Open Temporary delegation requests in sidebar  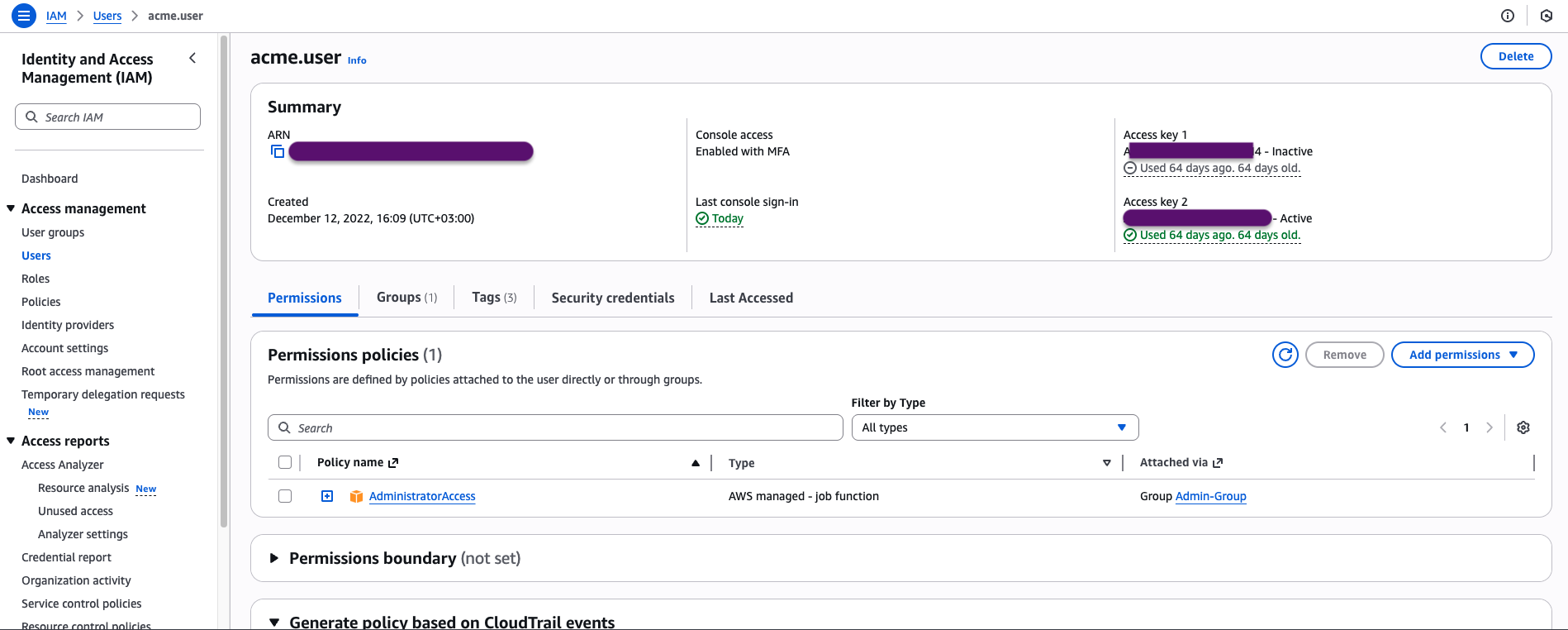click(103, 394)
